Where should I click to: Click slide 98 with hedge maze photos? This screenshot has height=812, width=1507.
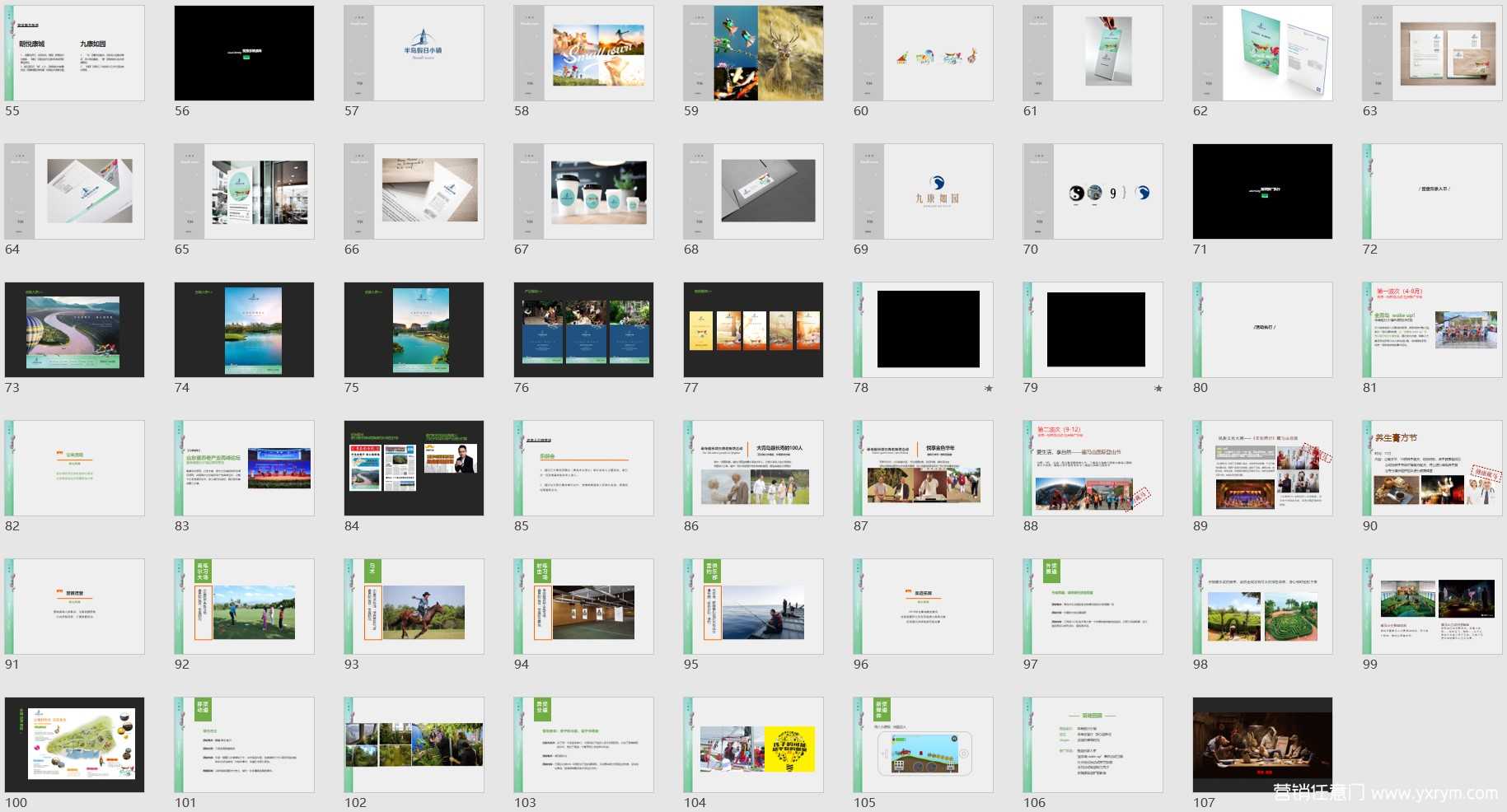click(1262, 607)
